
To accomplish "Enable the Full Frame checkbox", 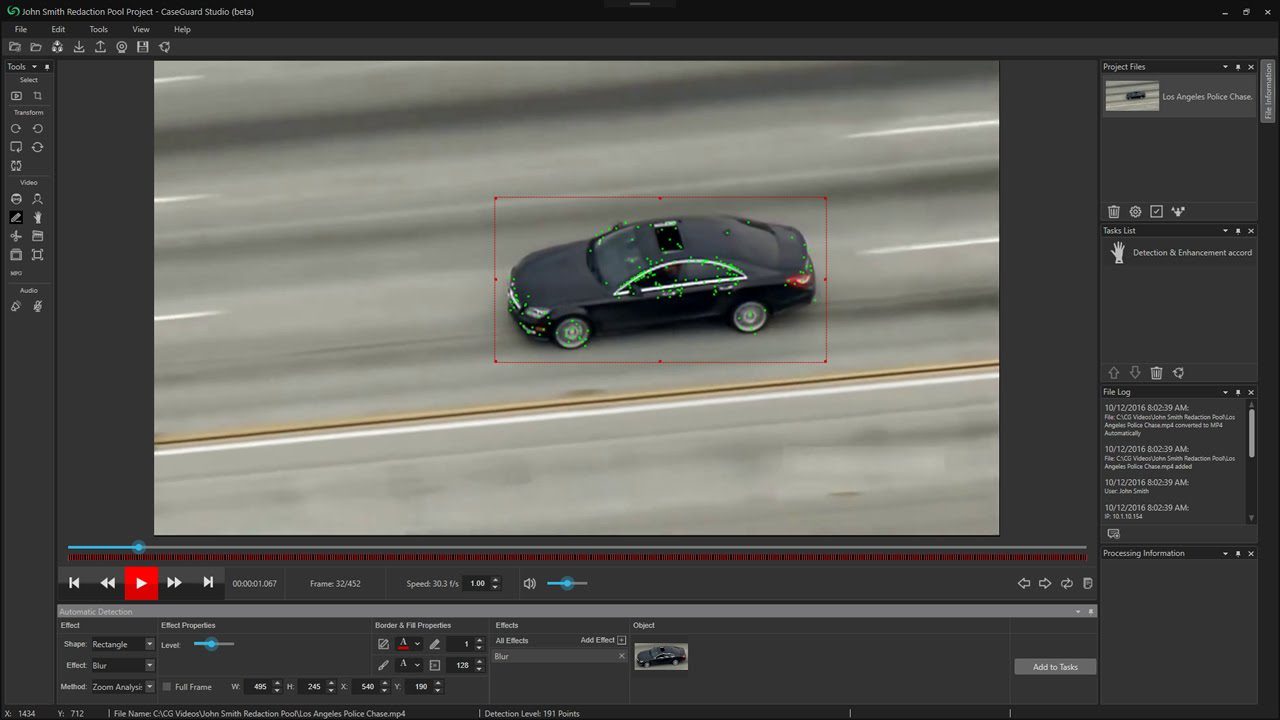I will pyautogui.click(x=166, y=686).
